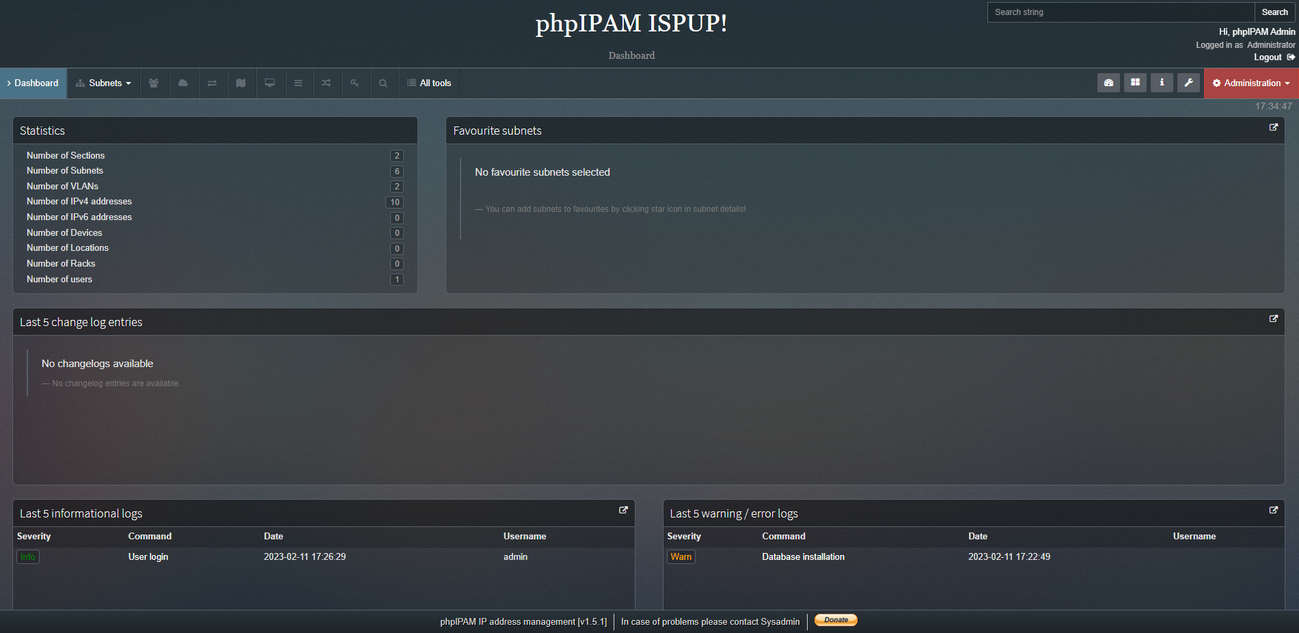Click the desktop monitor icon in toolbar
This screenshot has height=633, width=1299.
269,83
